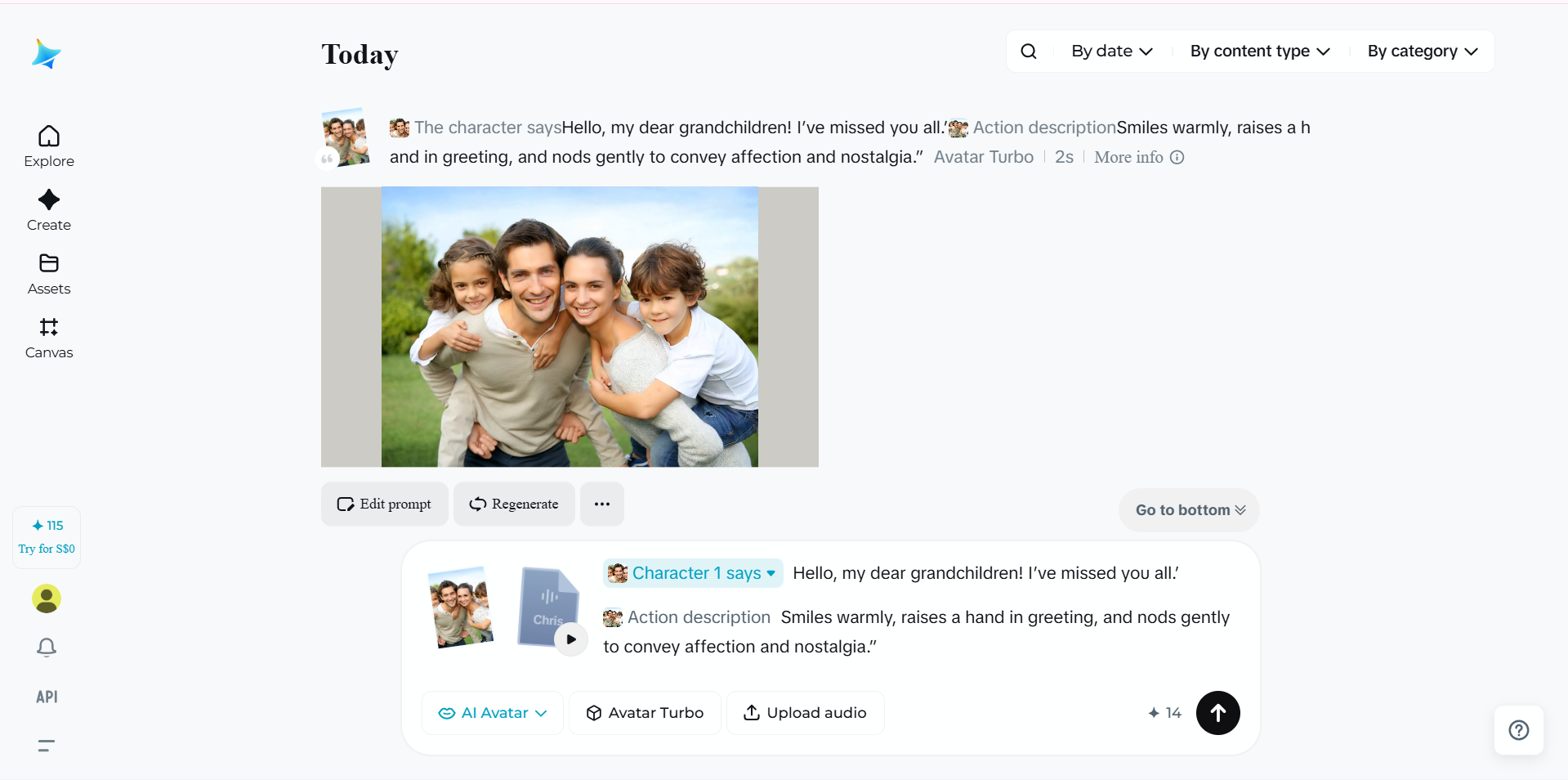The height and width of the screenshot is (780, 1568).
Task: Open the API page
Action: [x=47, y=697]
